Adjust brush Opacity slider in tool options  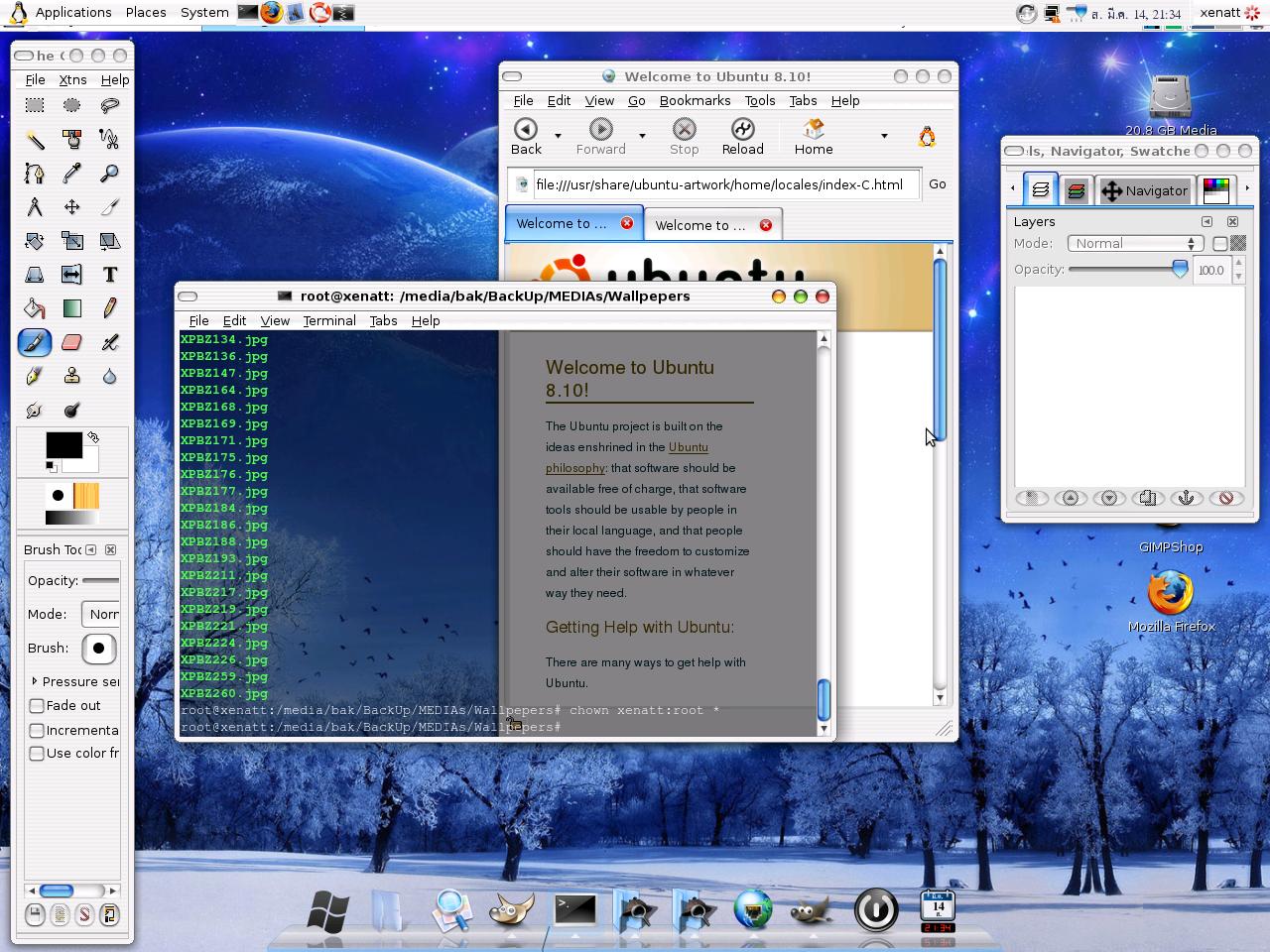click(101, 580)
